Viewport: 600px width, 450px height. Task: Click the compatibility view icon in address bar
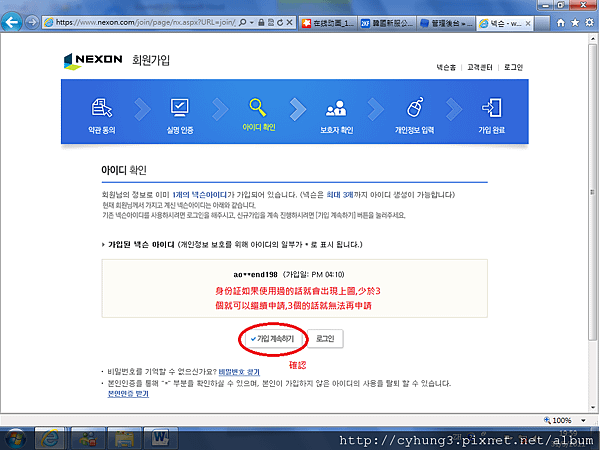[x=271, y=23]
